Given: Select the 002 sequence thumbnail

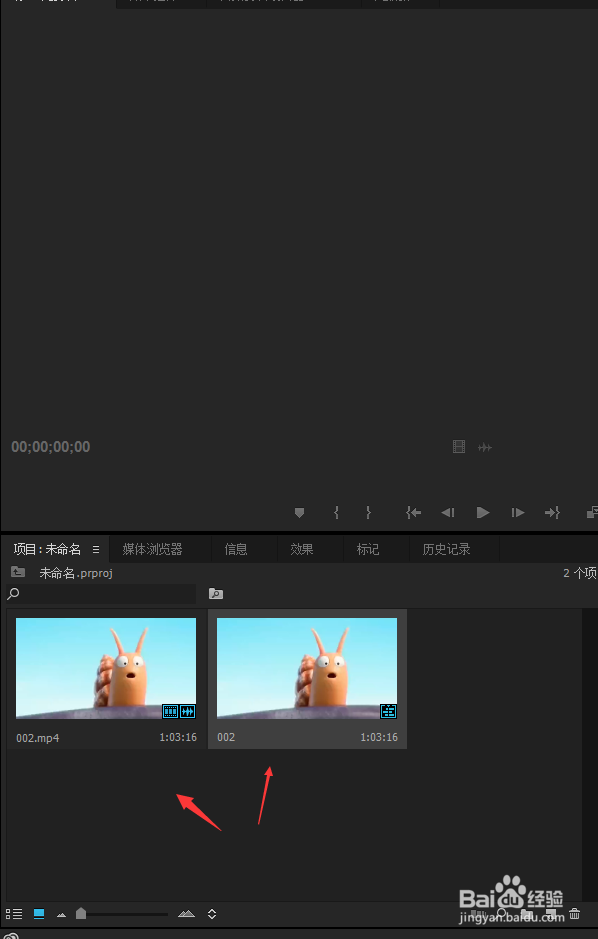Looking at the screenshot, I should [x=306, y=668].
